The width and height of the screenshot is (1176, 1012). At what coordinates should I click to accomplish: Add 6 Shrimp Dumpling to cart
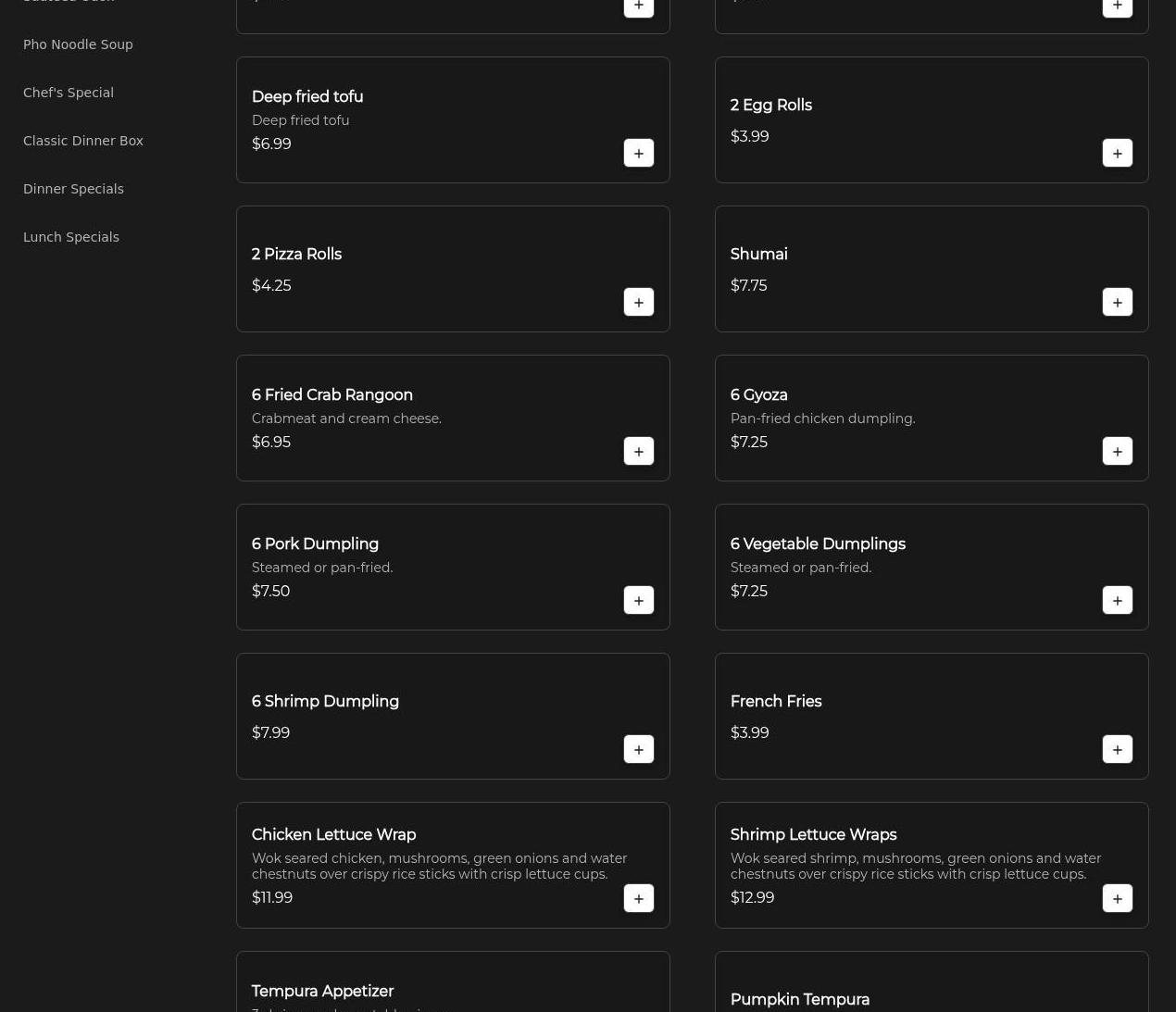coord(638,749)
